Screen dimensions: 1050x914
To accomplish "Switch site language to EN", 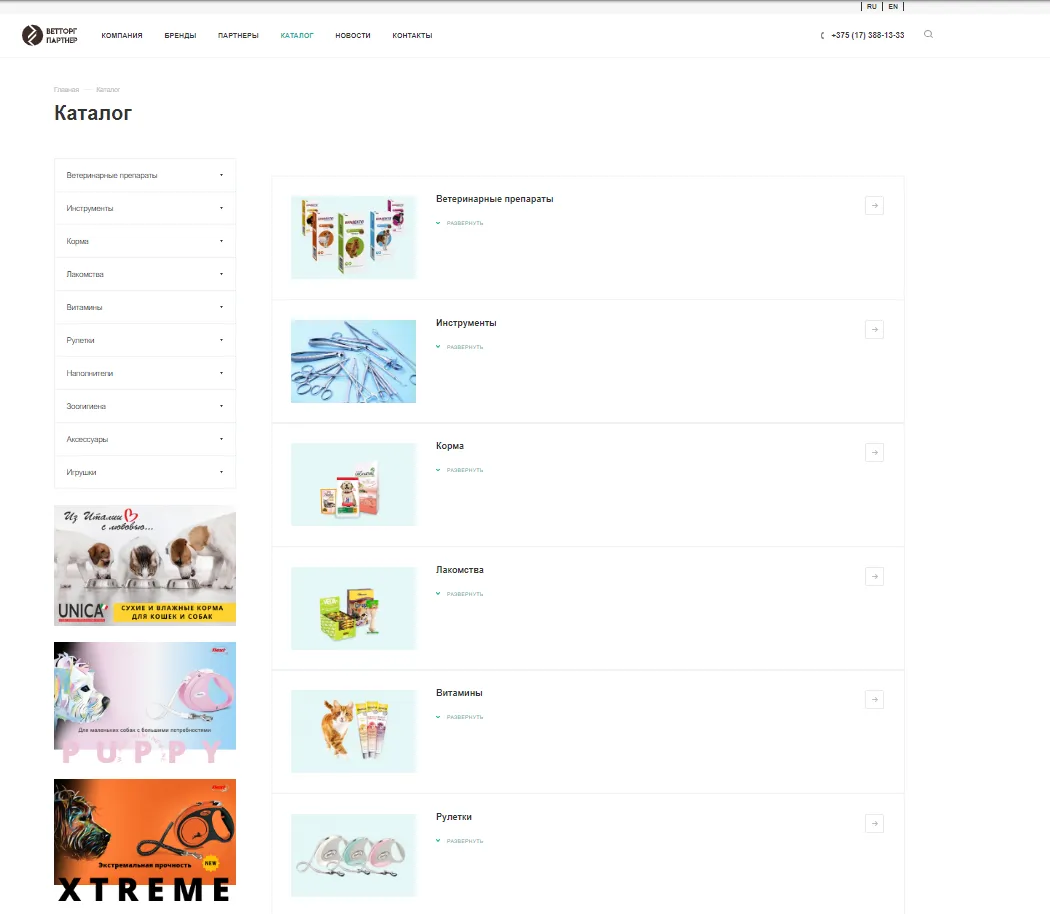I will pyautogui.click(x=893, y=6).
